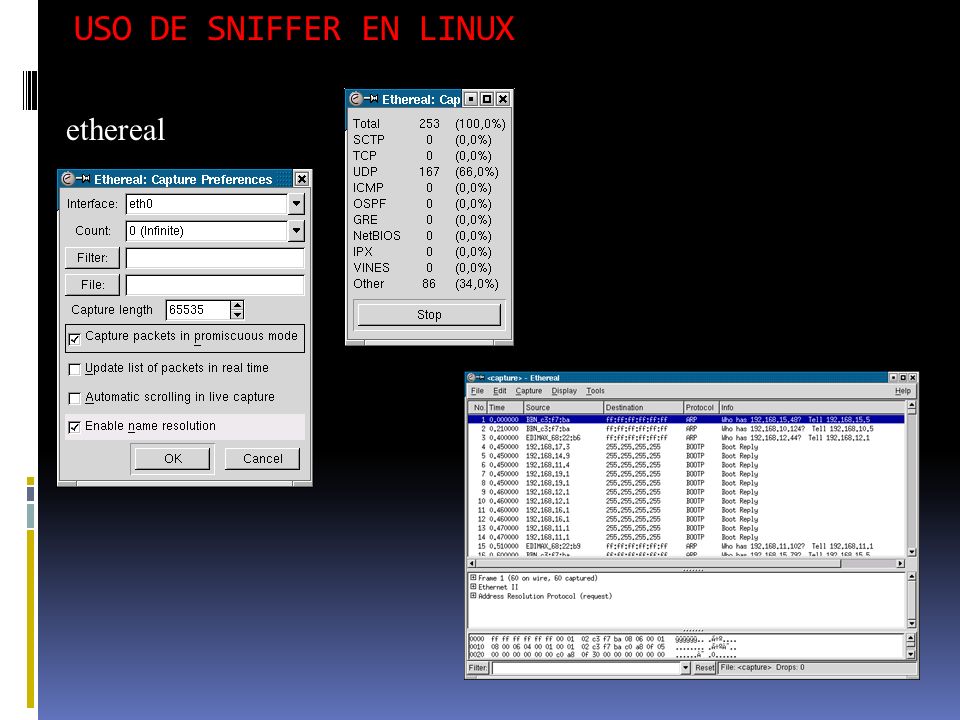
Task: Sort by the Info column header
Action: (x=812, y=407)
